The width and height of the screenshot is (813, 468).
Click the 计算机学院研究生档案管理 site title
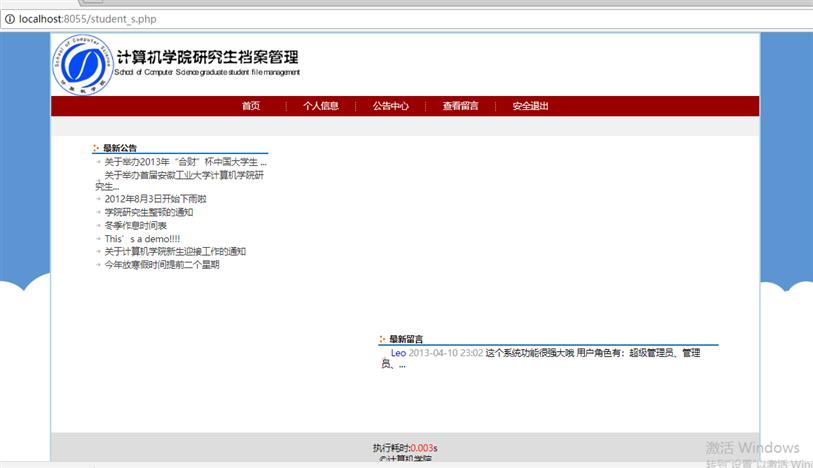coord(207,58)
